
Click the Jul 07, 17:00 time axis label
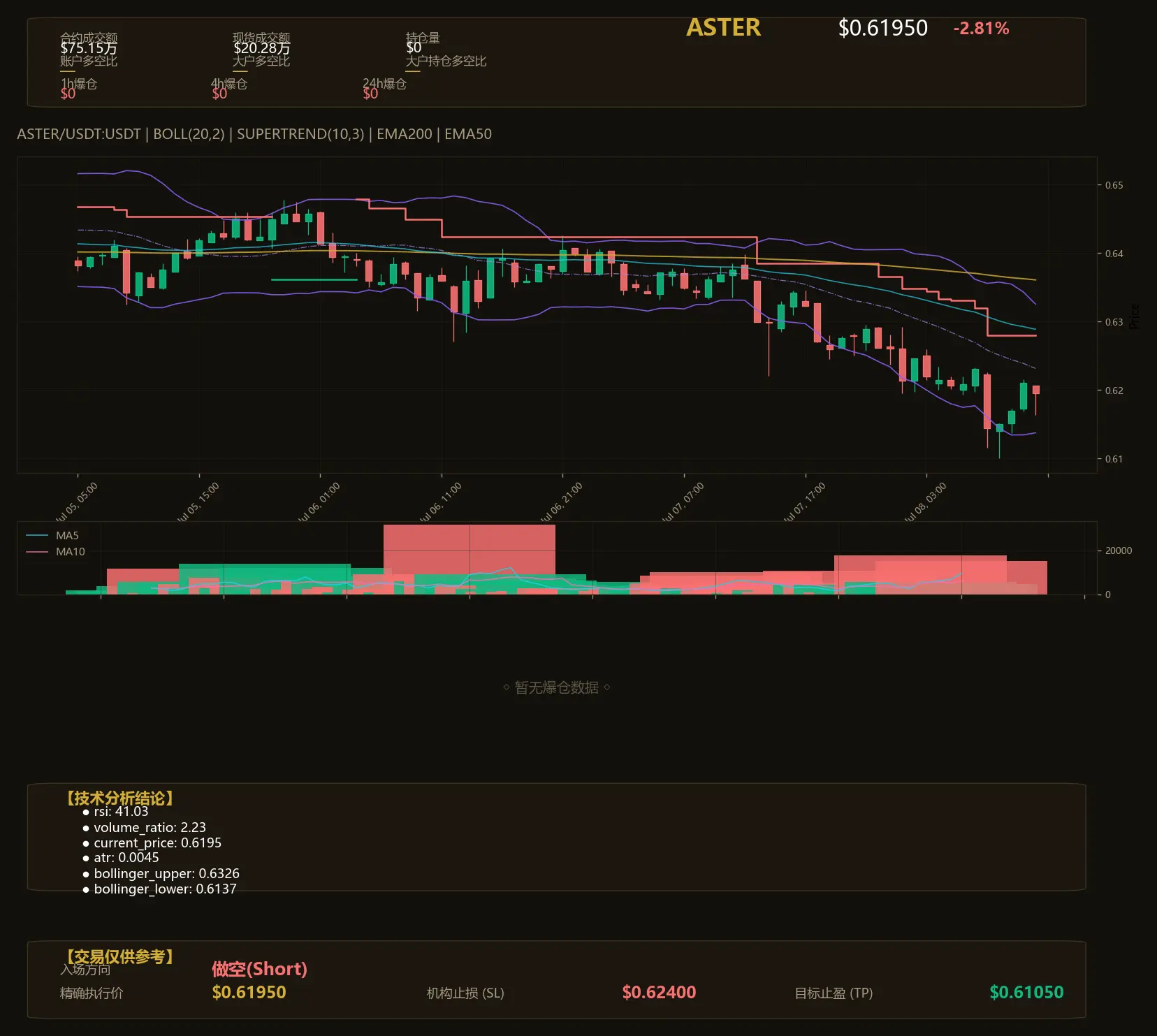(805, 502)
